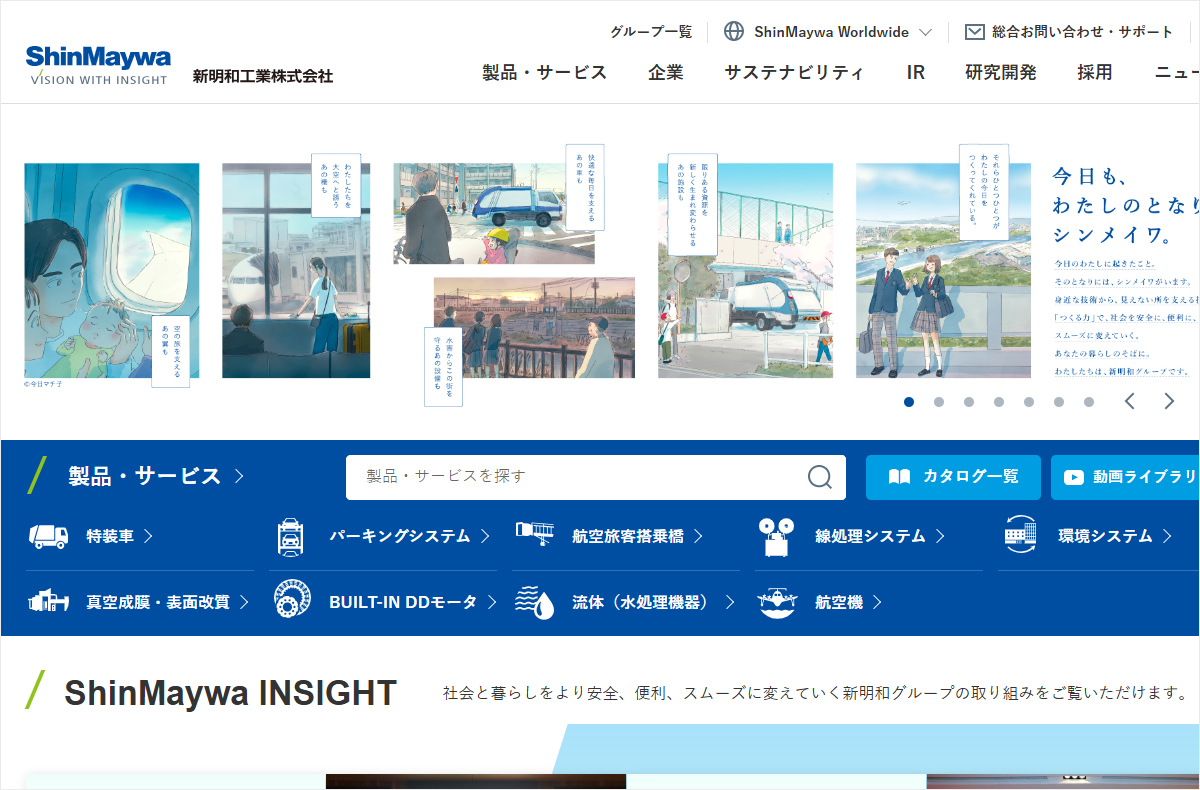The height and width of the screenshot is (790, 1200).
Task: Select the third carousel dot
Action: [969, 402]
